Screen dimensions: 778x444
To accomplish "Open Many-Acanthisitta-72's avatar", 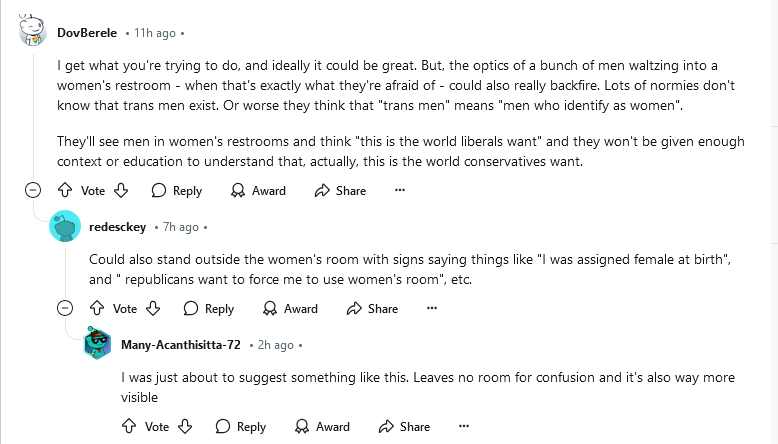I will [97, 345].
